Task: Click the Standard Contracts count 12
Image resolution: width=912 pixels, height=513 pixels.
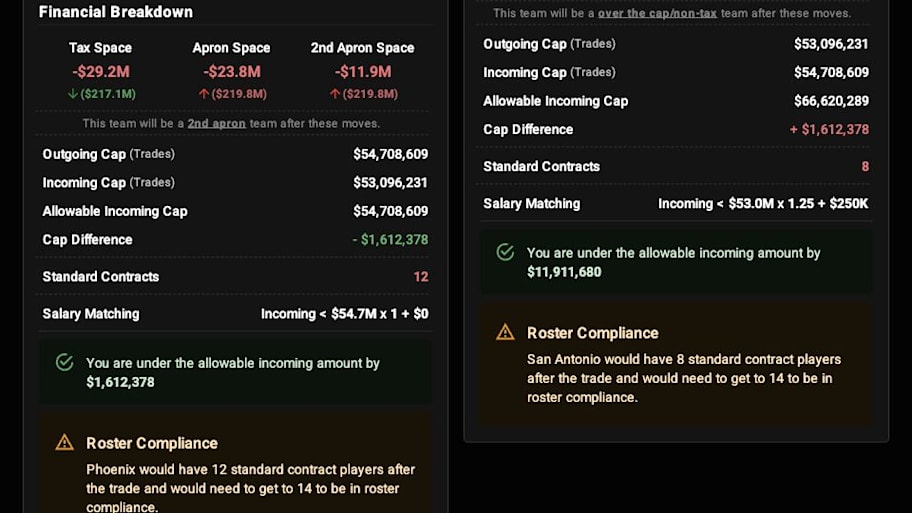Action: (x=421, y=277)
